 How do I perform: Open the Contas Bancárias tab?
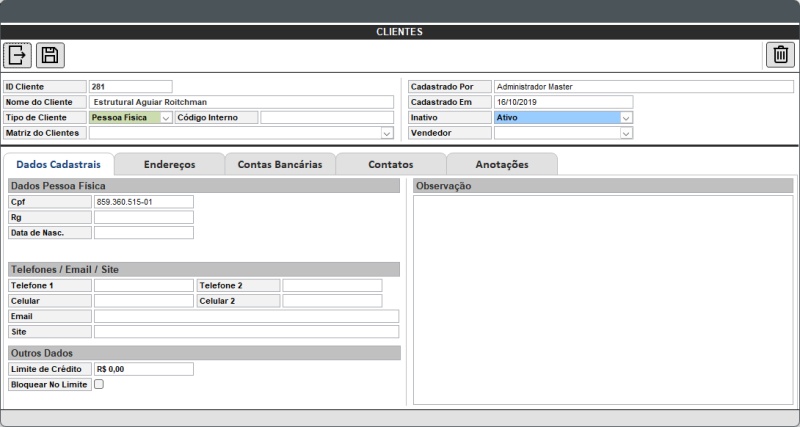(280, 164)
